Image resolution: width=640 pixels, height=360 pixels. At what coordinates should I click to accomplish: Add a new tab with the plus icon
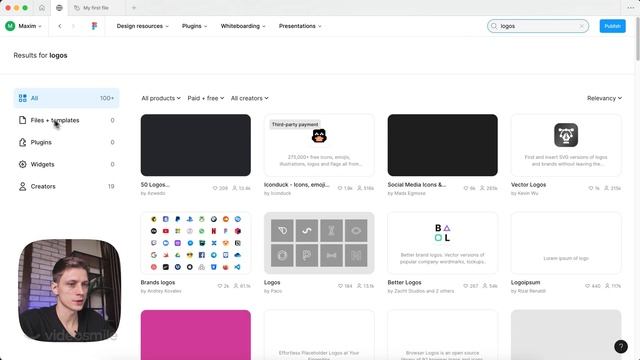[x=133, y=8]
